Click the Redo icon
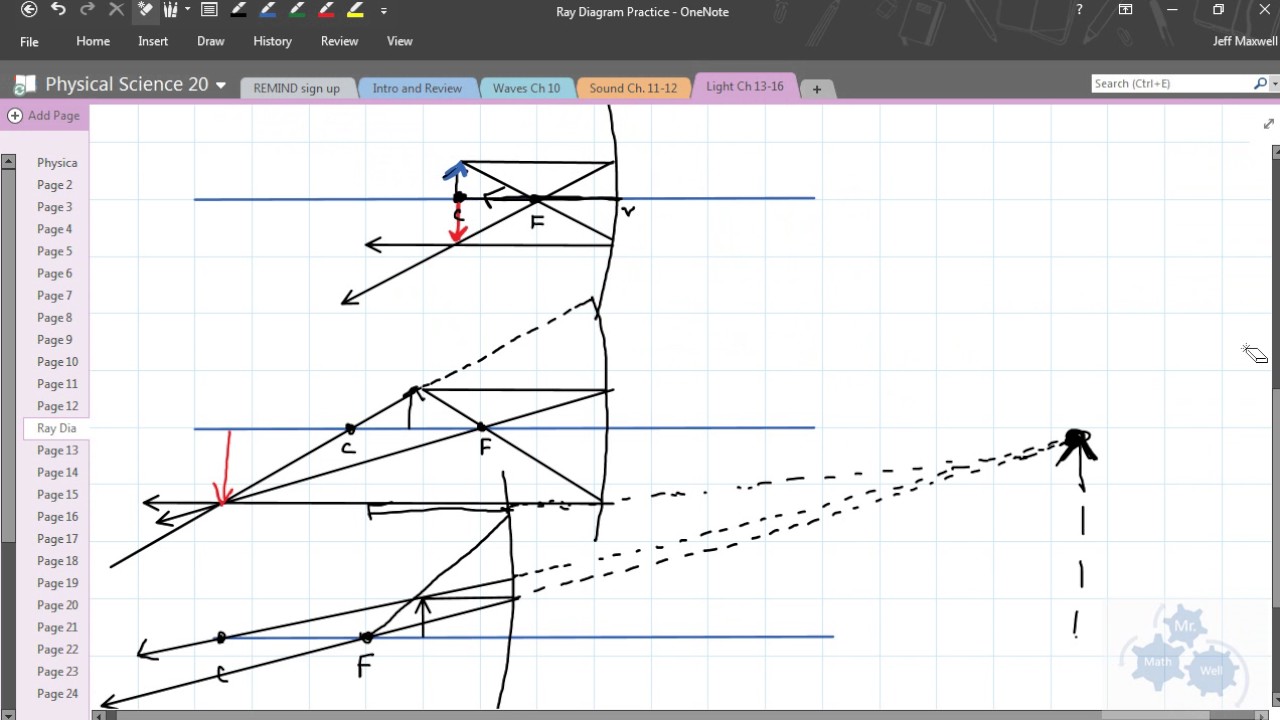The width and height of the screenshot is (1280, 720). pyautogui.click(x=87, y=10)
